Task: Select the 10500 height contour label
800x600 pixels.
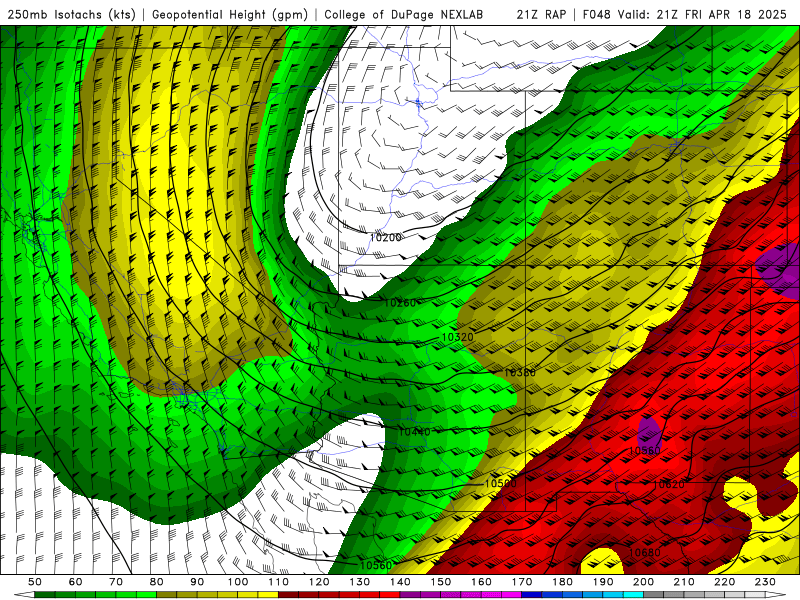Action: (501, 483)
